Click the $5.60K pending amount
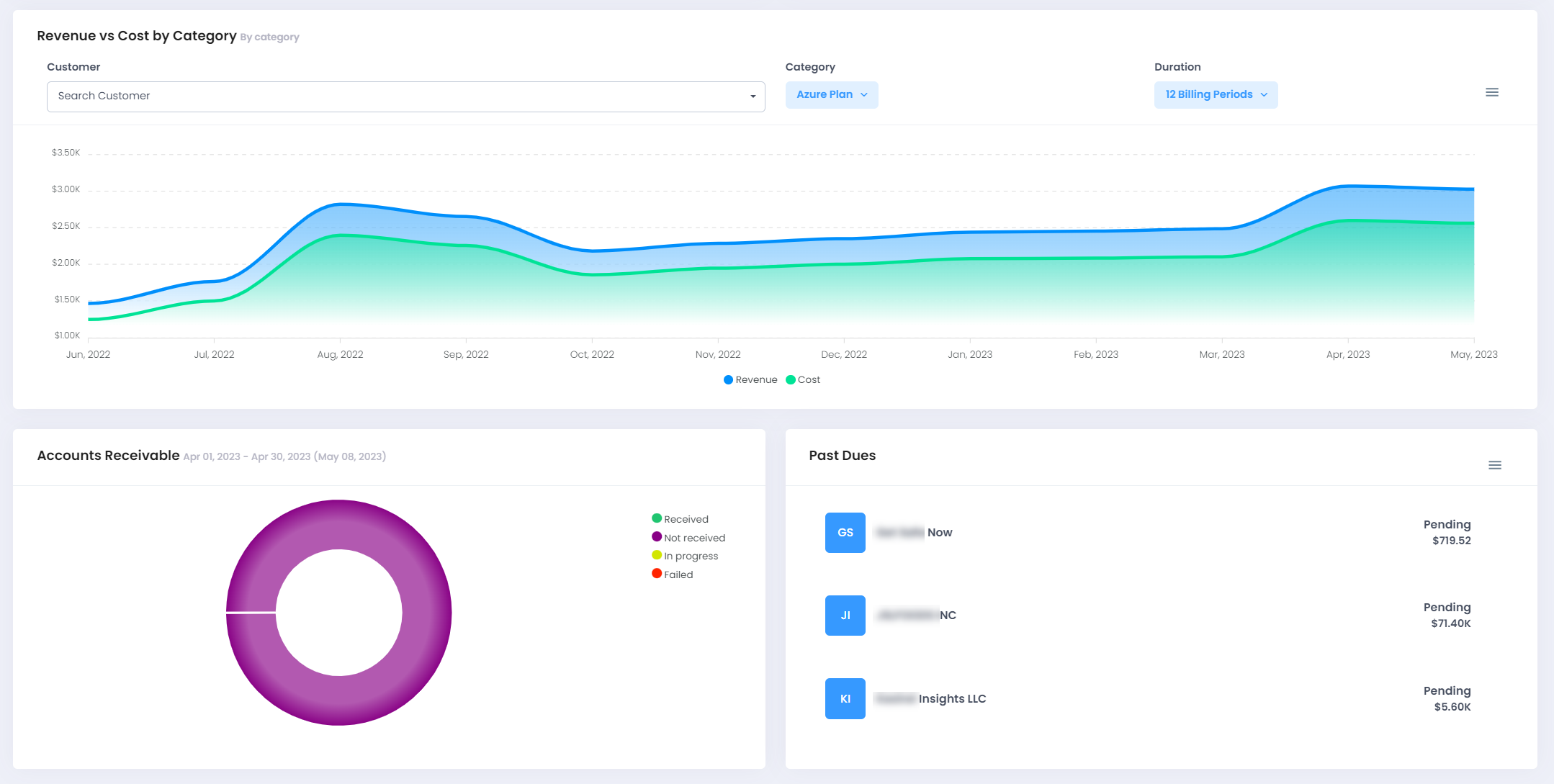The width and height of the screenshot is (1554, 784). click(x=1452, y=707)
